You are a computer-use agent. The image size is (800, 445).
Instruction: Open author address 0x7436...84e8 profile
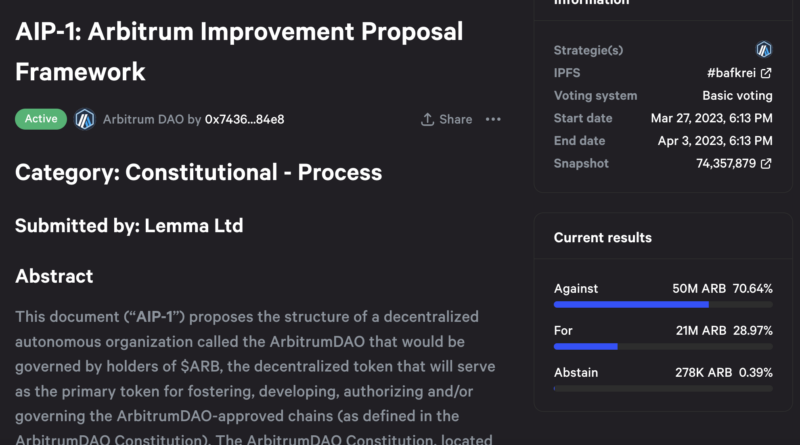point(244,119)
